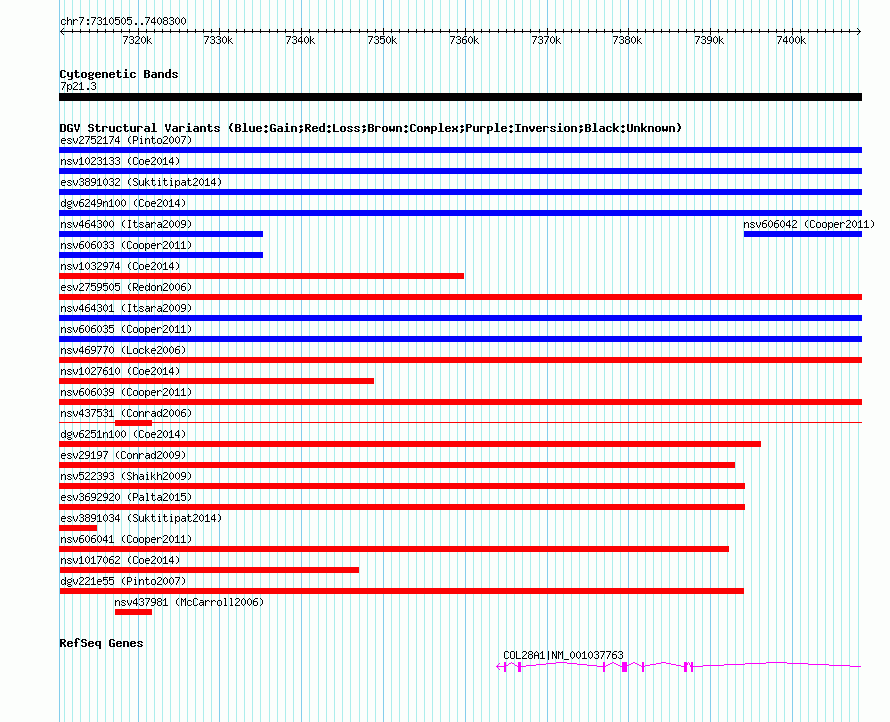Click esv3891034 (Suktitipat2014) label
The width and height of the screenshot is (890, 722).
point(141,518)
